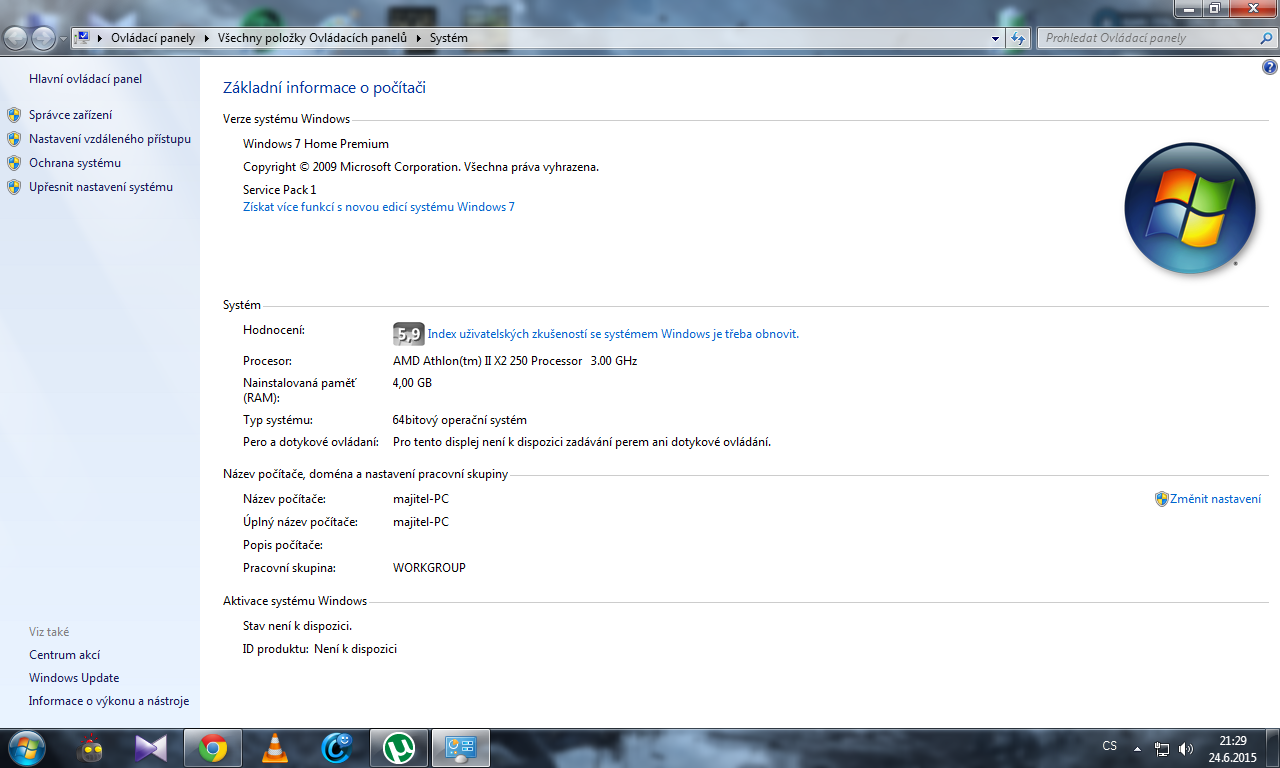Click the help question mark icon
The image size is (1280, 768).
pyautogui.click(x=1270, y=67)
